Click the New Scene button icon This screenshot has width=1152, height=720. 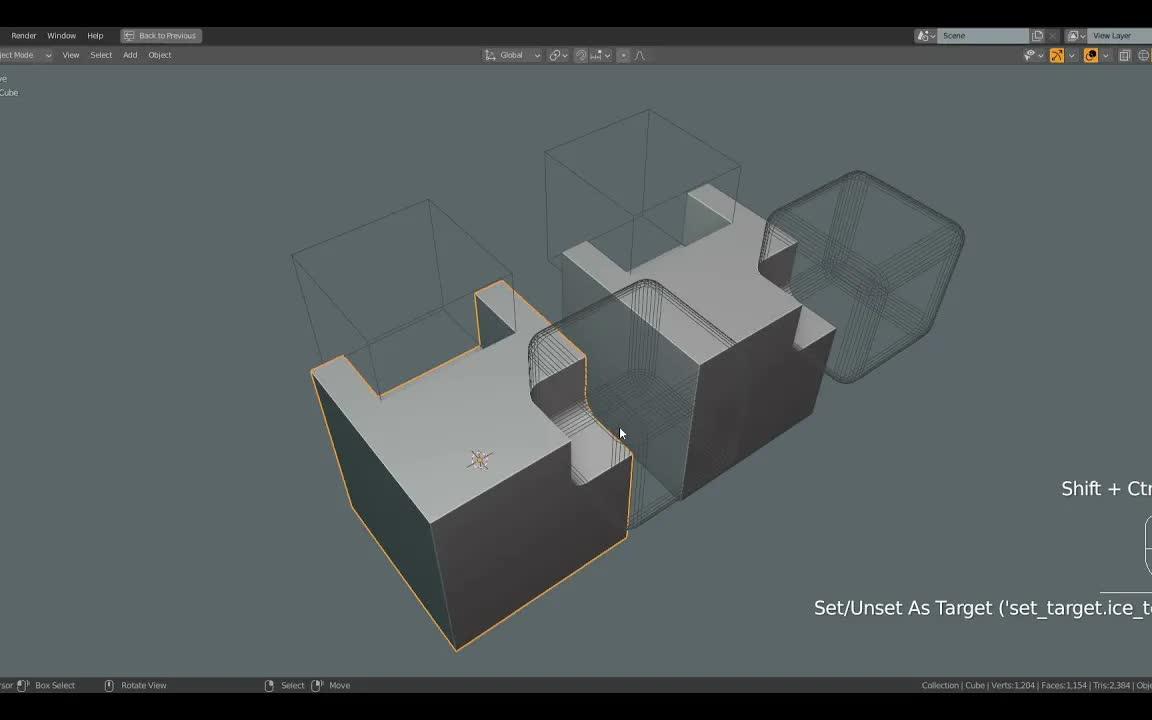click(1038, 35)
